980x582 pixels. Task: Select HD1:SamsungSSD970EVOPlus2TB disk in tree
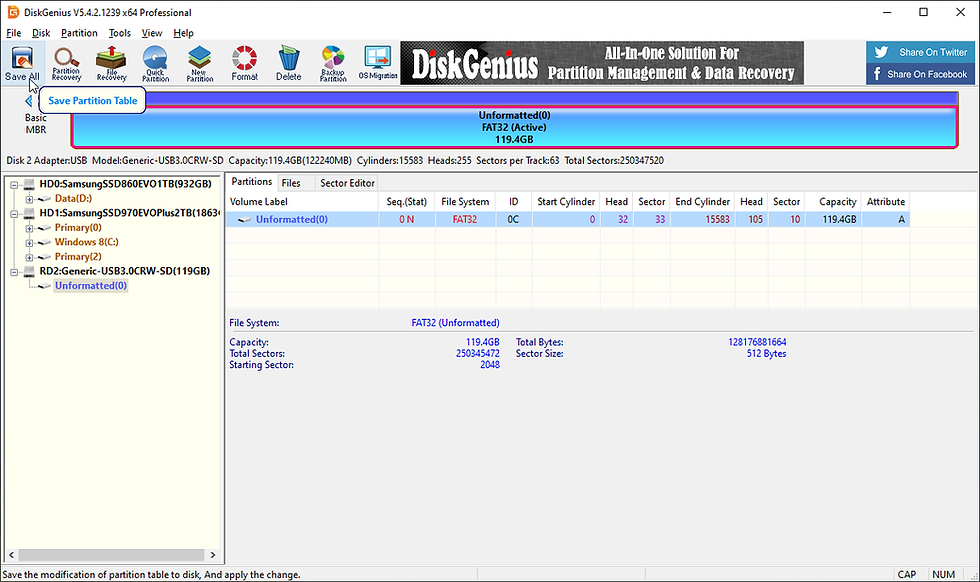point(129,213)
